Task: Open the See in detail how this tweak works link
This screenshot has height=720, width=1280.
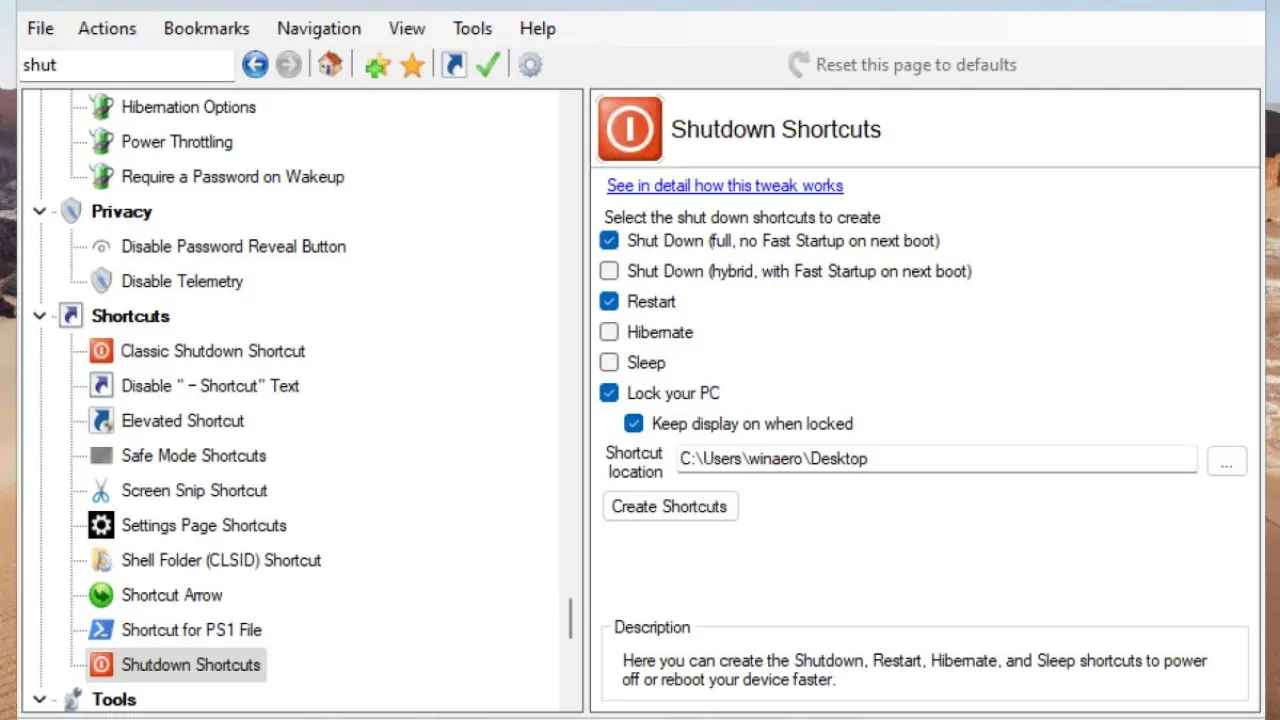Action: pos(724,186)
